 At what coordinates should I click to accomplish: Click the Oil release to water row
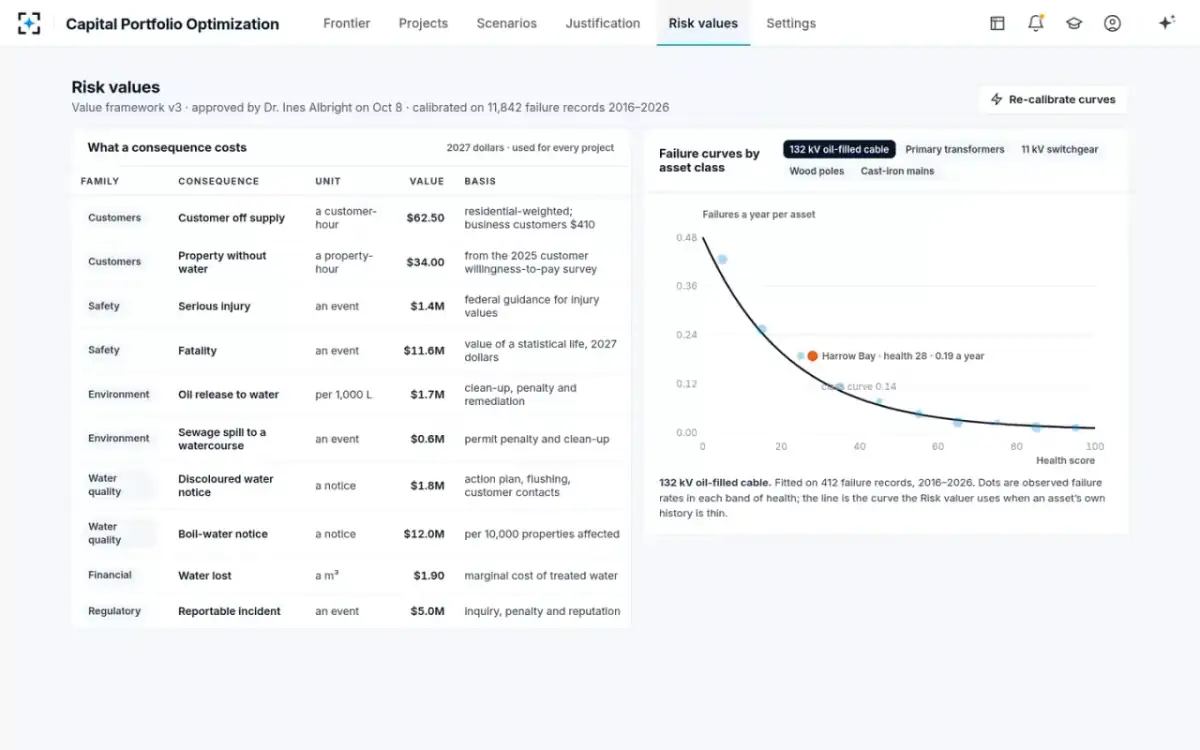pos(351,394)
